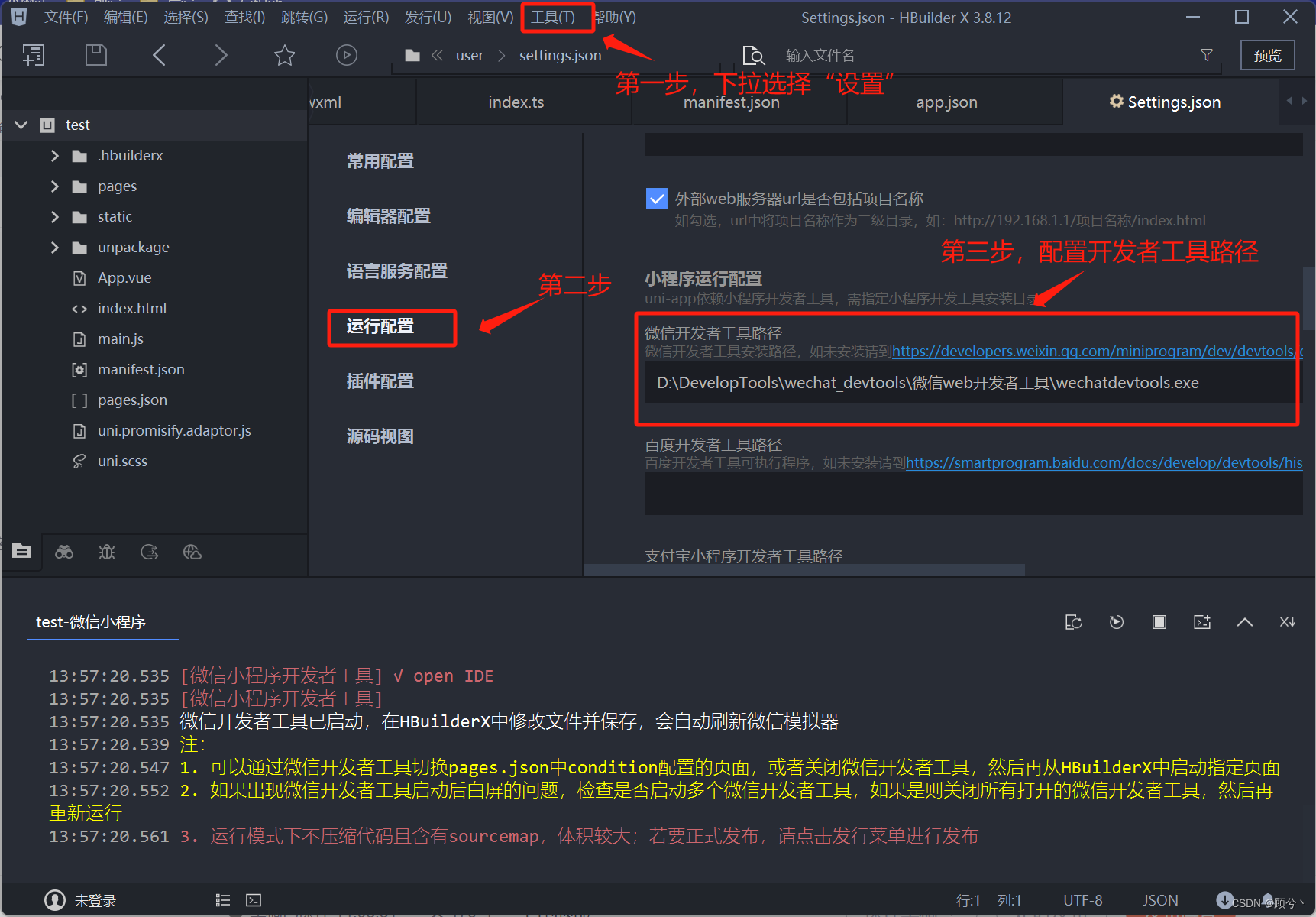Click the breadcrumb double chevron collapse
Image resolution: width=1316 pixels, height=917 pixels.
[437, 55]
